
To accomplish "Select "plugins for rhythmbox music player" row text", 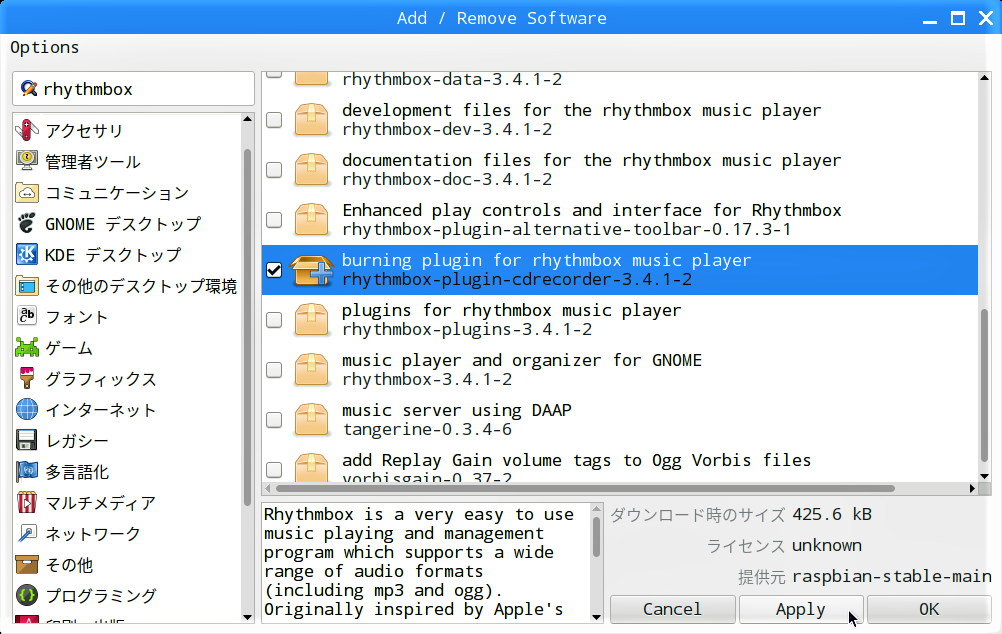I will coord(511,311).
